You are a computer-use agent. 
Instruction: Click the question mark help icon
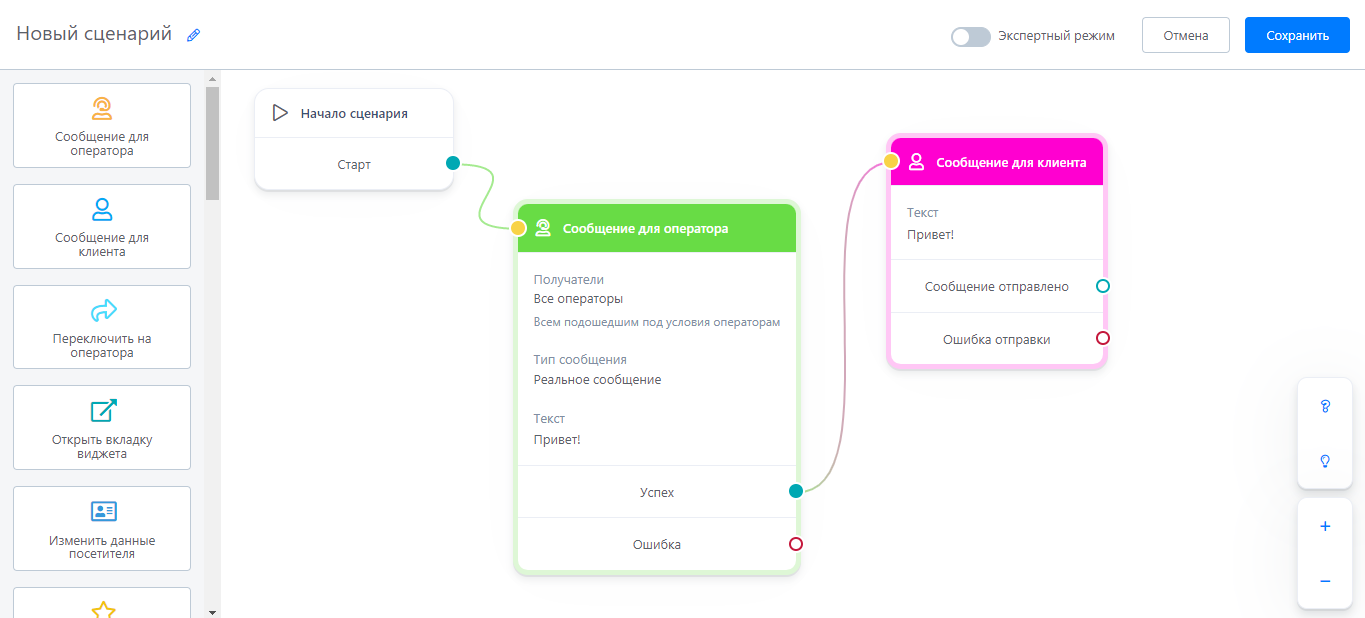tap(1325, 406)
